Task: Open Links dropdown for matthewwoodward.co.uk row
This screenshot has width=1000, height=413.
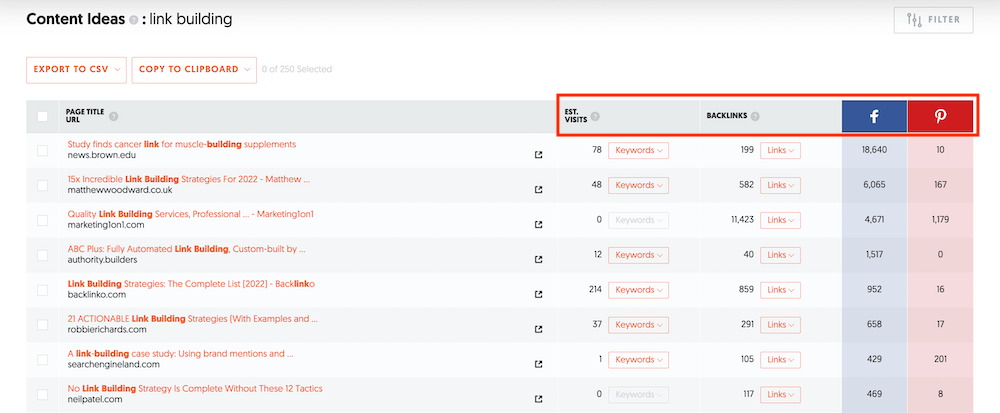Action: 781,185
